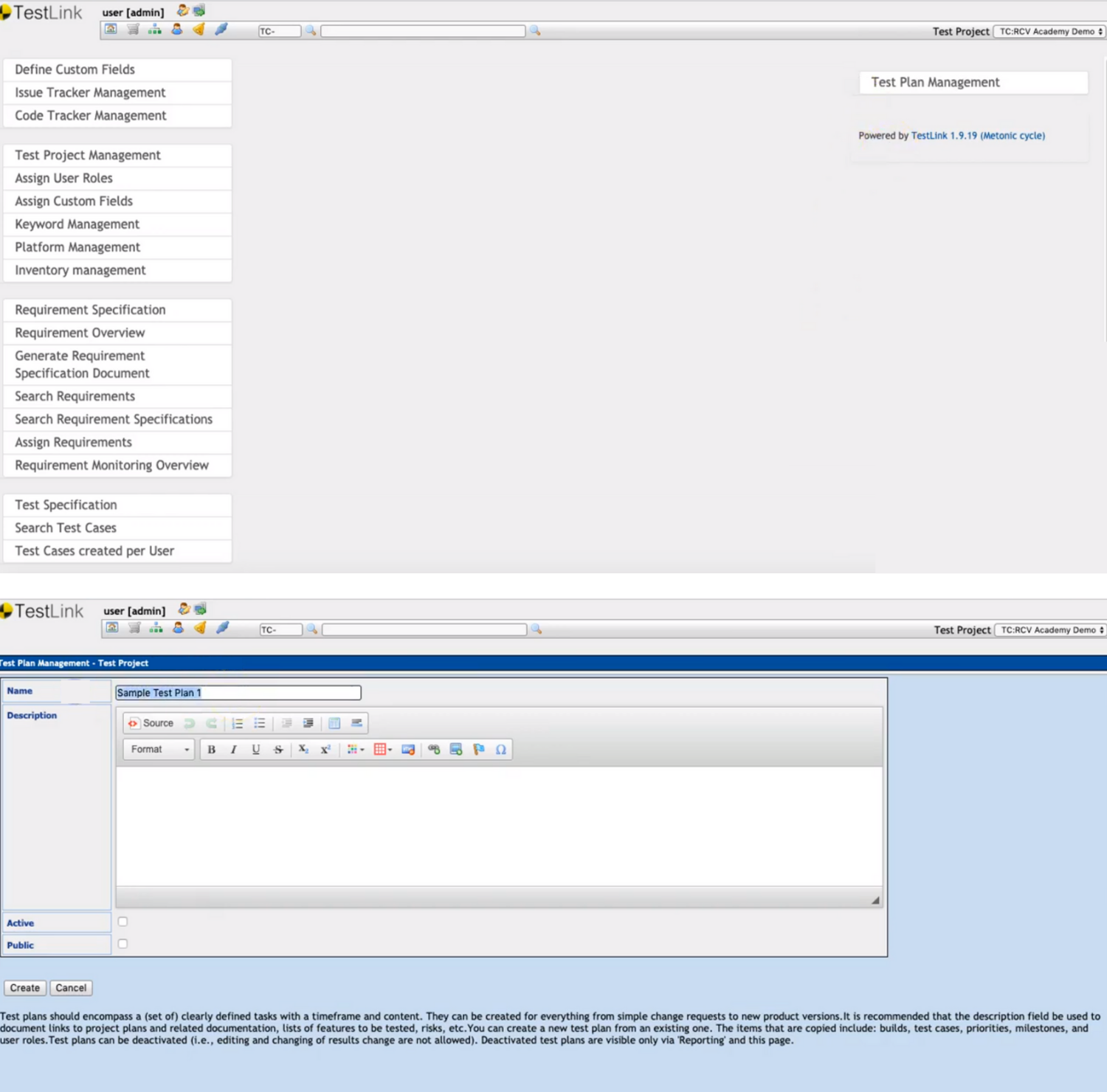
Task: Open Keyword Management from the sidebar
Action: [x=76, y=224]
